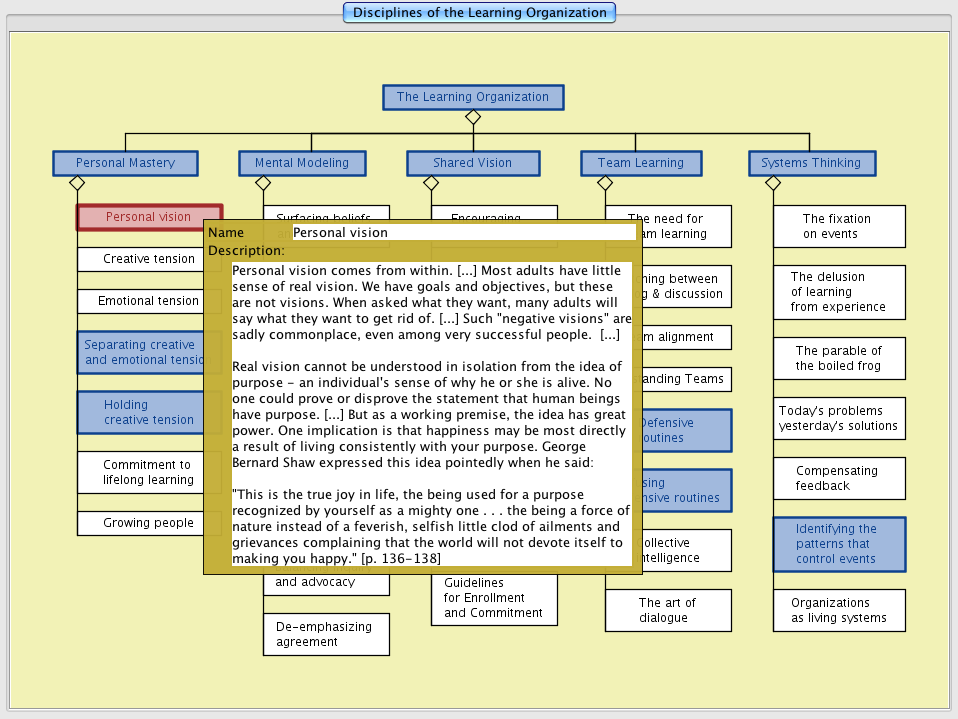Viewport: 958px width, 719px height.
Task: Click the diamond connector under Systems Thinking
Action: tap(773, 183)
